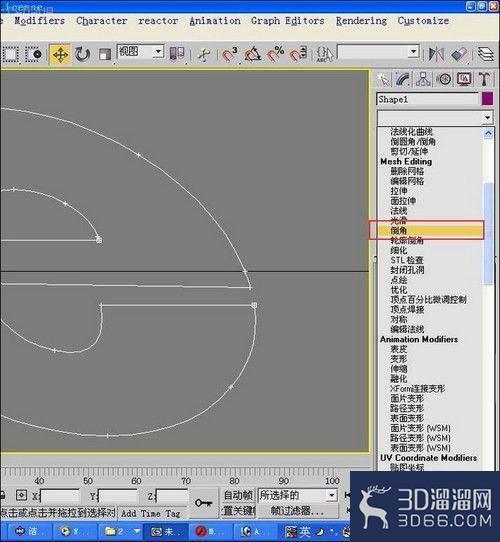Image resolution: width=500 pixels, height=542 pixels.
Task: Select the 表面变形 (WSM) modifier
Action: (x=420, y=448)
